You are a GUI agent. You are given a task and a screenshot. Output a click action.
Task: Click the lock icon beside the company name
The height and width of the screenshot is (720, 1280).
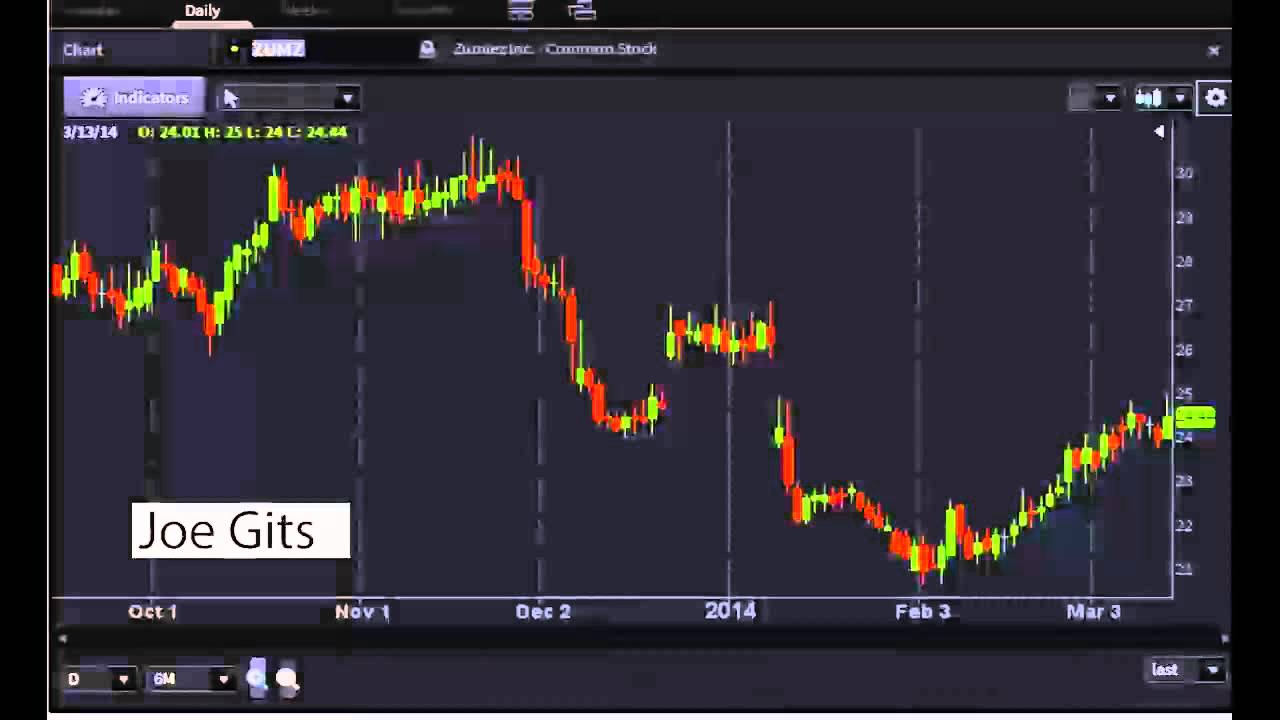[x=428, y=49]
